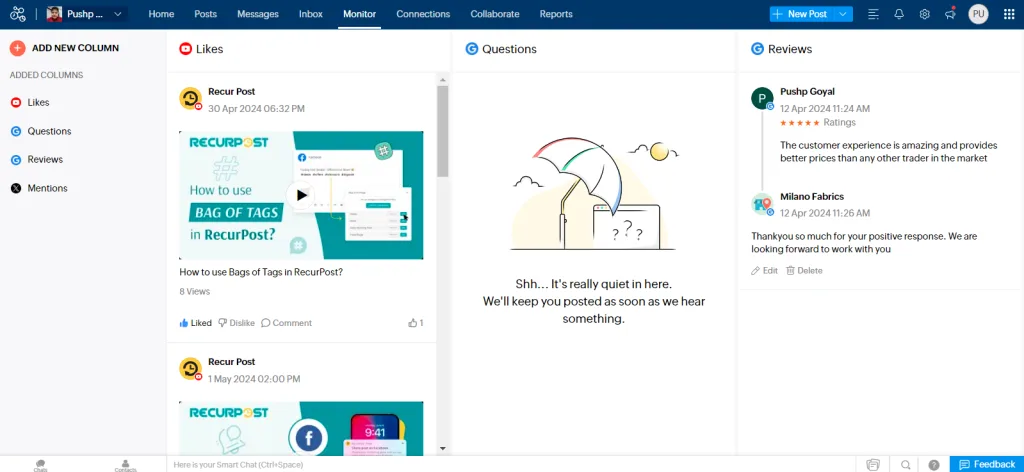Click the YouTube icon in Likes column header
This screenshot has height=472, width=1024.
(185, 48)
